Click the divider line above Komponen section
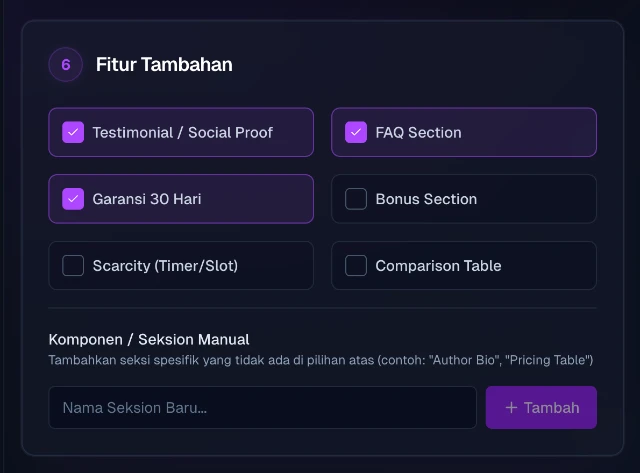The image size is (640, 473). point(322,308)
